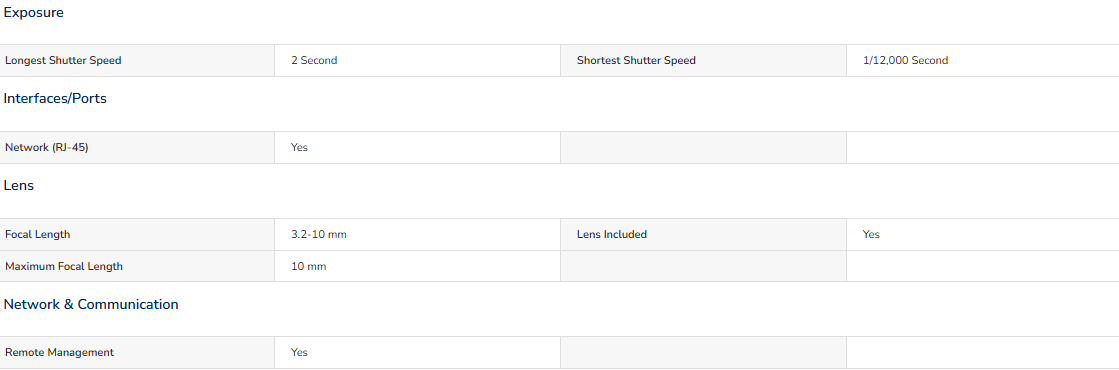Screen dimensions: 1119x370
Task: Click the Yes value beside Remote Management
Action: tap(299, 353)
